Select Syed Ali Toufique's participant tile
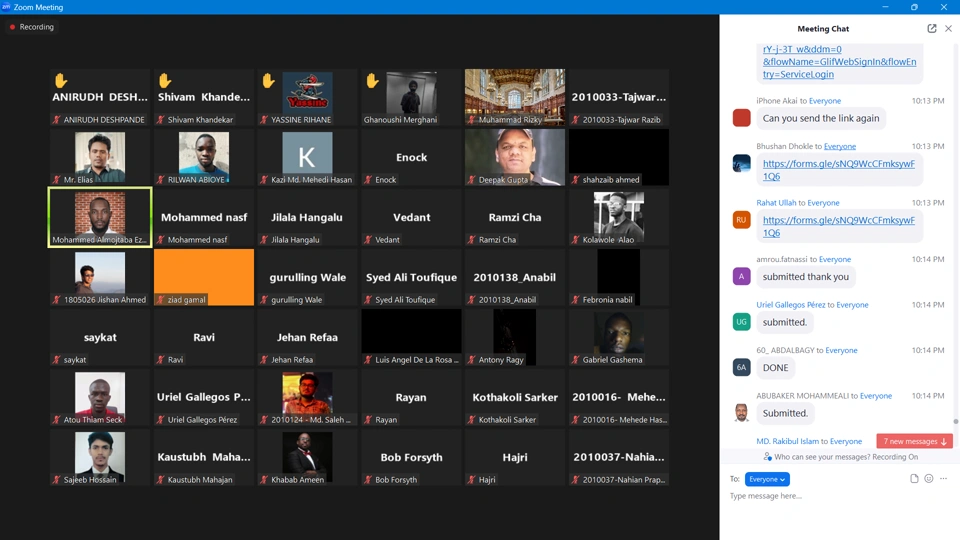This screenshot has height=540, width=960. [x=411, y=277]
